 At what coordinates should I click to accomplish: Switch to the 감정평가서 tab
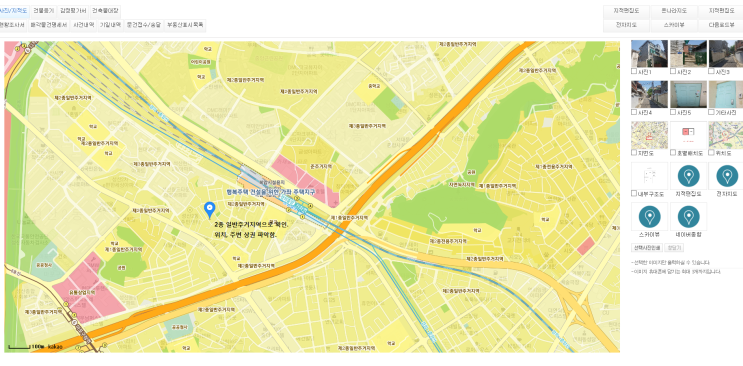[x=73, y=11]
